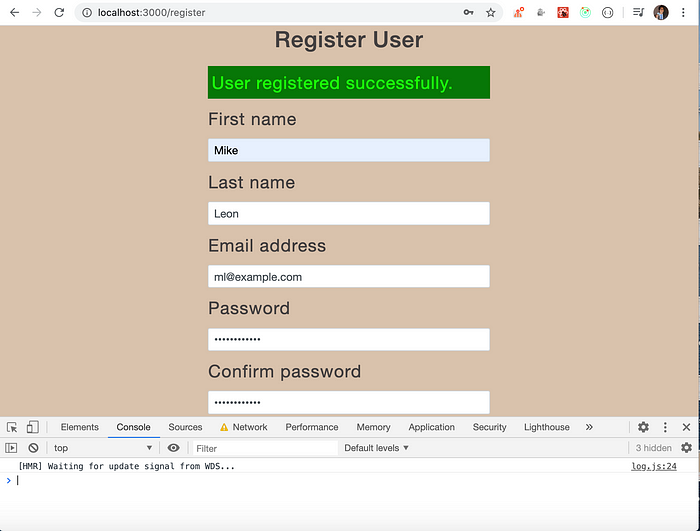Screen dimensions: 700x531
Task: Open the Network tab
Action: (x=244, y=427)
